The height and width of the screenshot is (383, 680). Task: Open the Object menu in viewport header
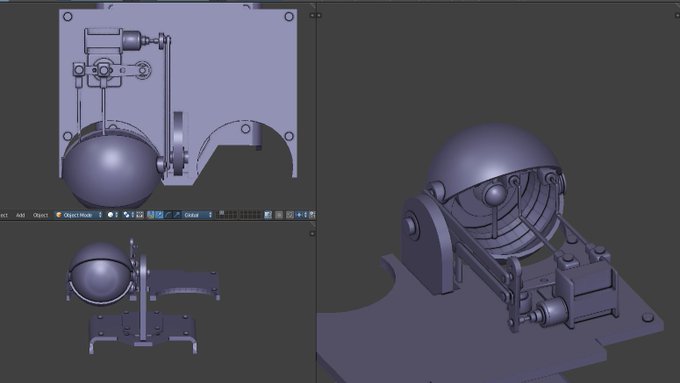tap(40, 215)
